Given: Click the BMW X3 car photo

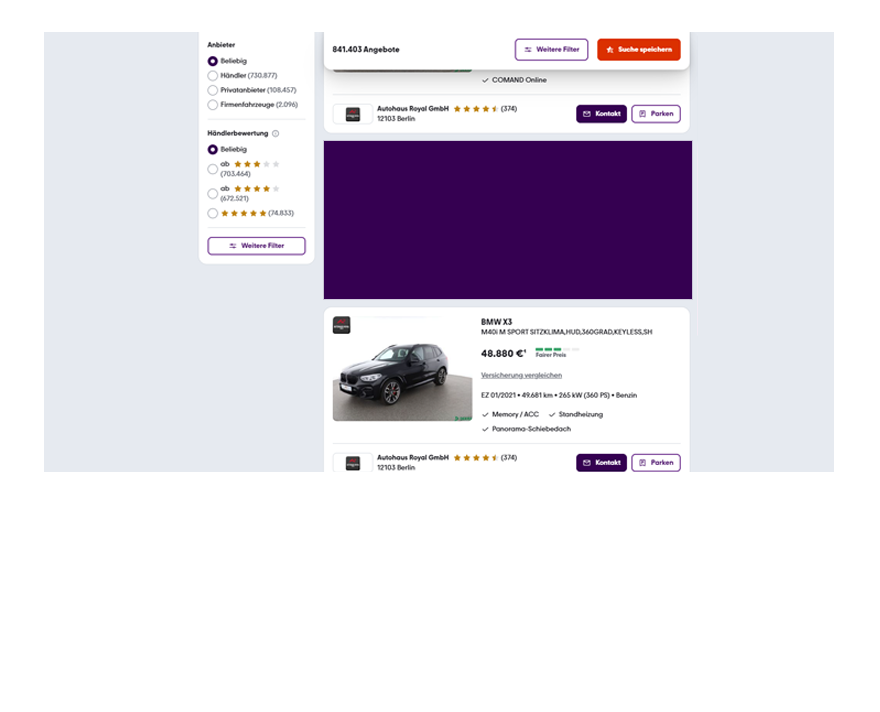Looking at the screenshot, I should [x=402, y=369].
